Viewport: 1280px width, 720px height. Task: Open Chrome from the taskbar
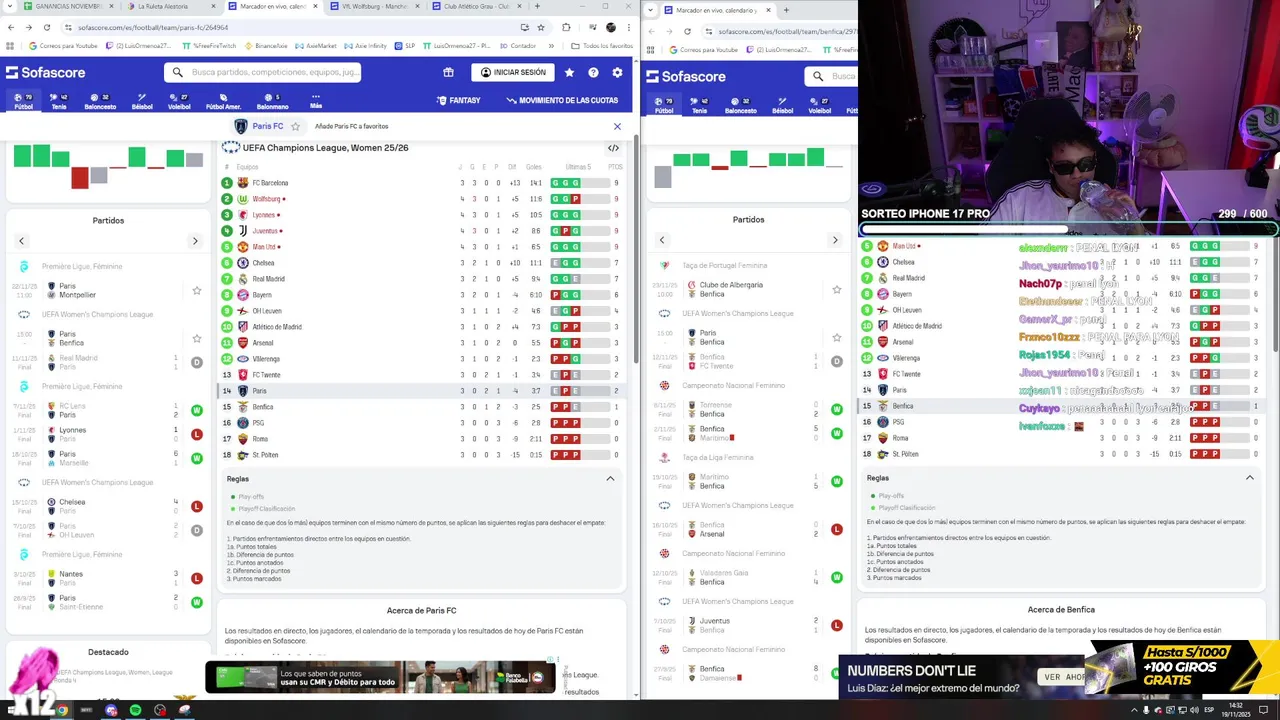62,710
